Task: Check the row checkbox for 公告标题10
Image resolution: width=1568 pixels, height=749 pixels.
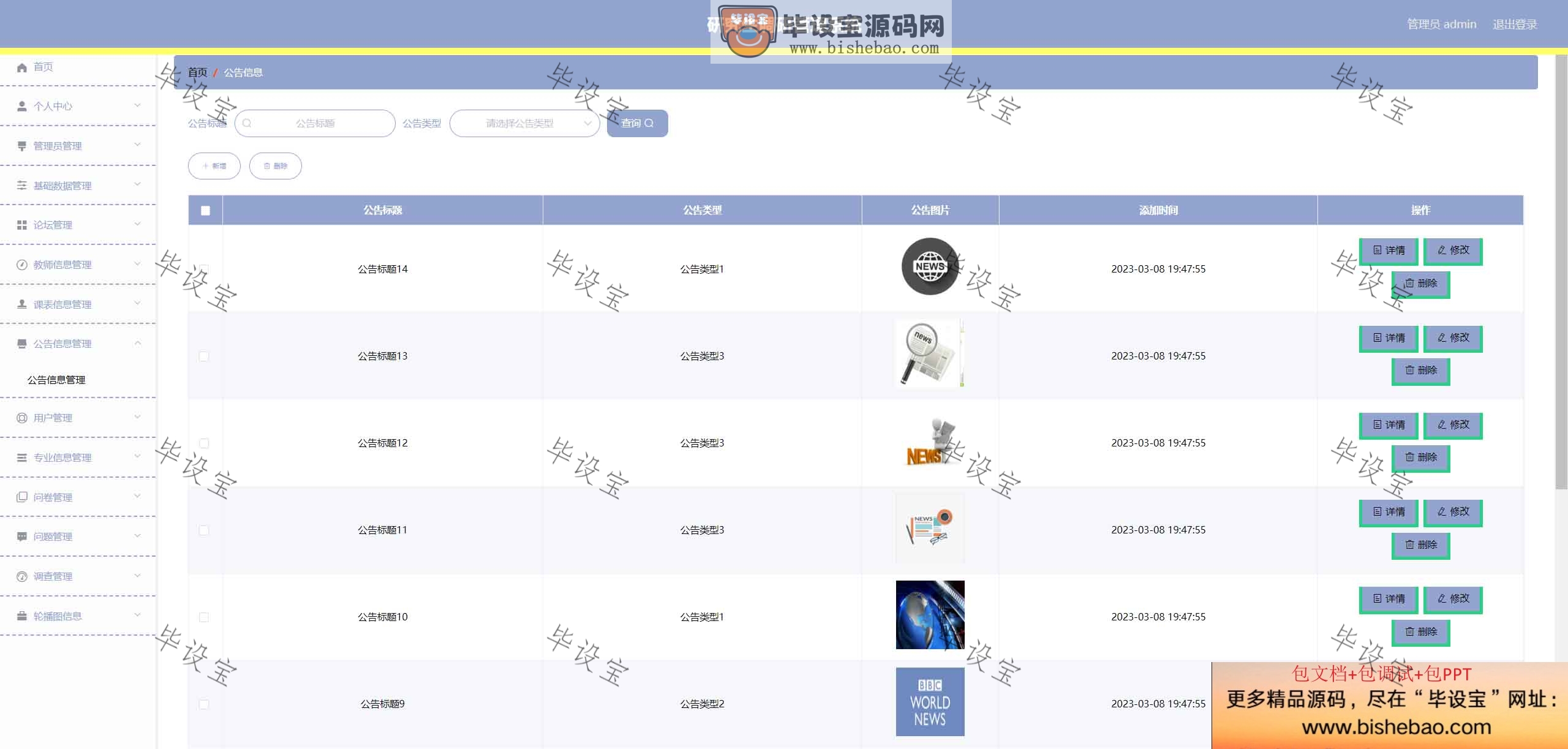Action: pyautogui.click(x=204, y=617)
